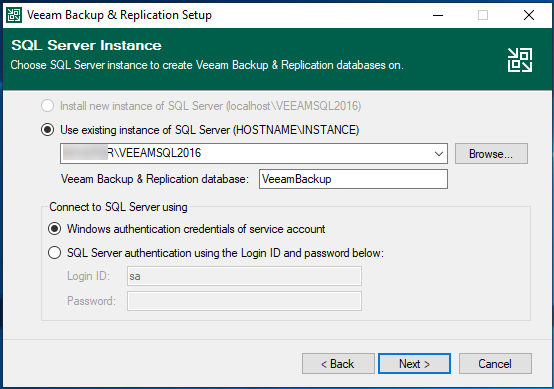Close the Veeam setup window
Viewport: 554px width, 389px height.
coord(529,15)
